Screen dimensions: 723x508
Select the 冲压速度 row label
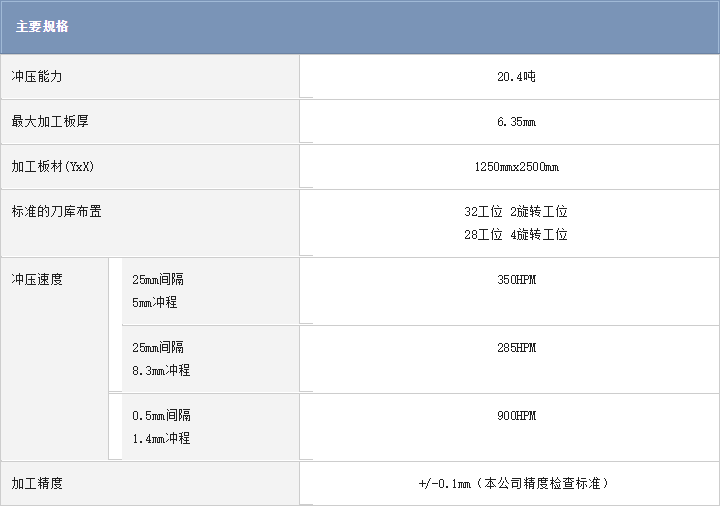tap(37, 280)
